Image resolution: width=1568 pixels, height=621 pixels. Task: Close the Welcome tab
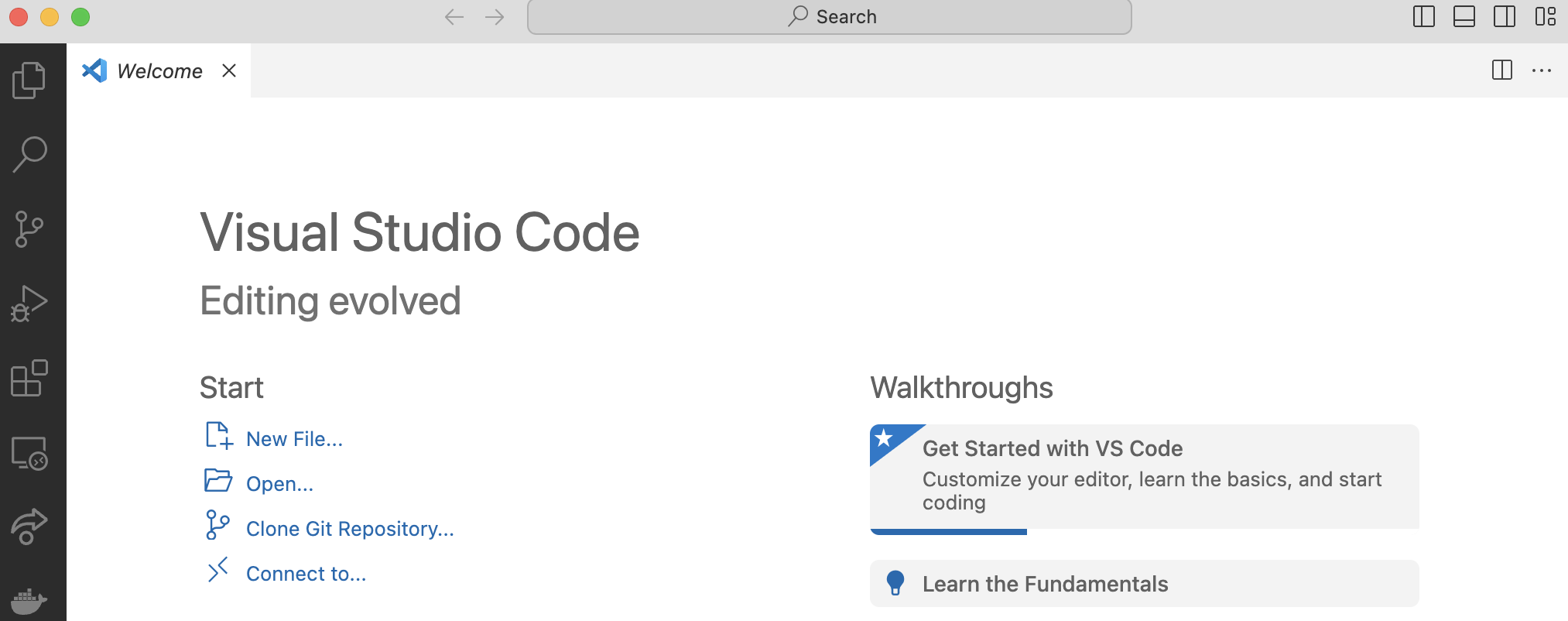coord(229,71)
